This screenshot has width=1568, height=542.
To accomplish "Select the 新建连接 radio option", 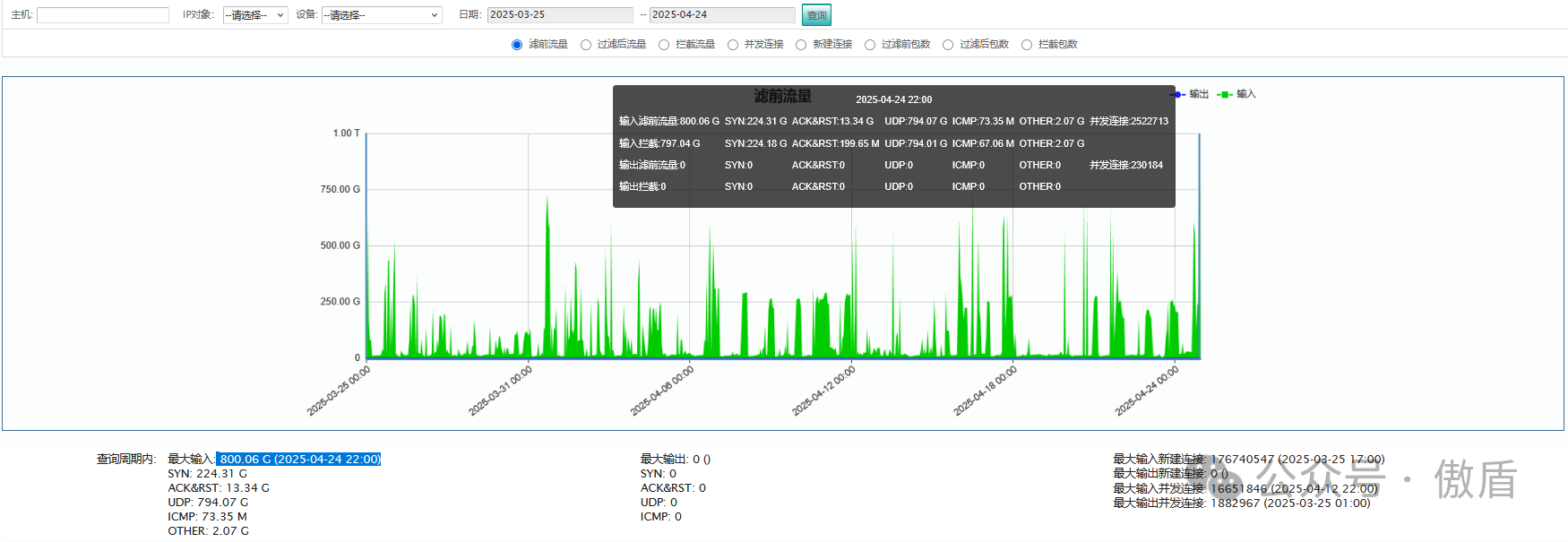I will [801, 45].
